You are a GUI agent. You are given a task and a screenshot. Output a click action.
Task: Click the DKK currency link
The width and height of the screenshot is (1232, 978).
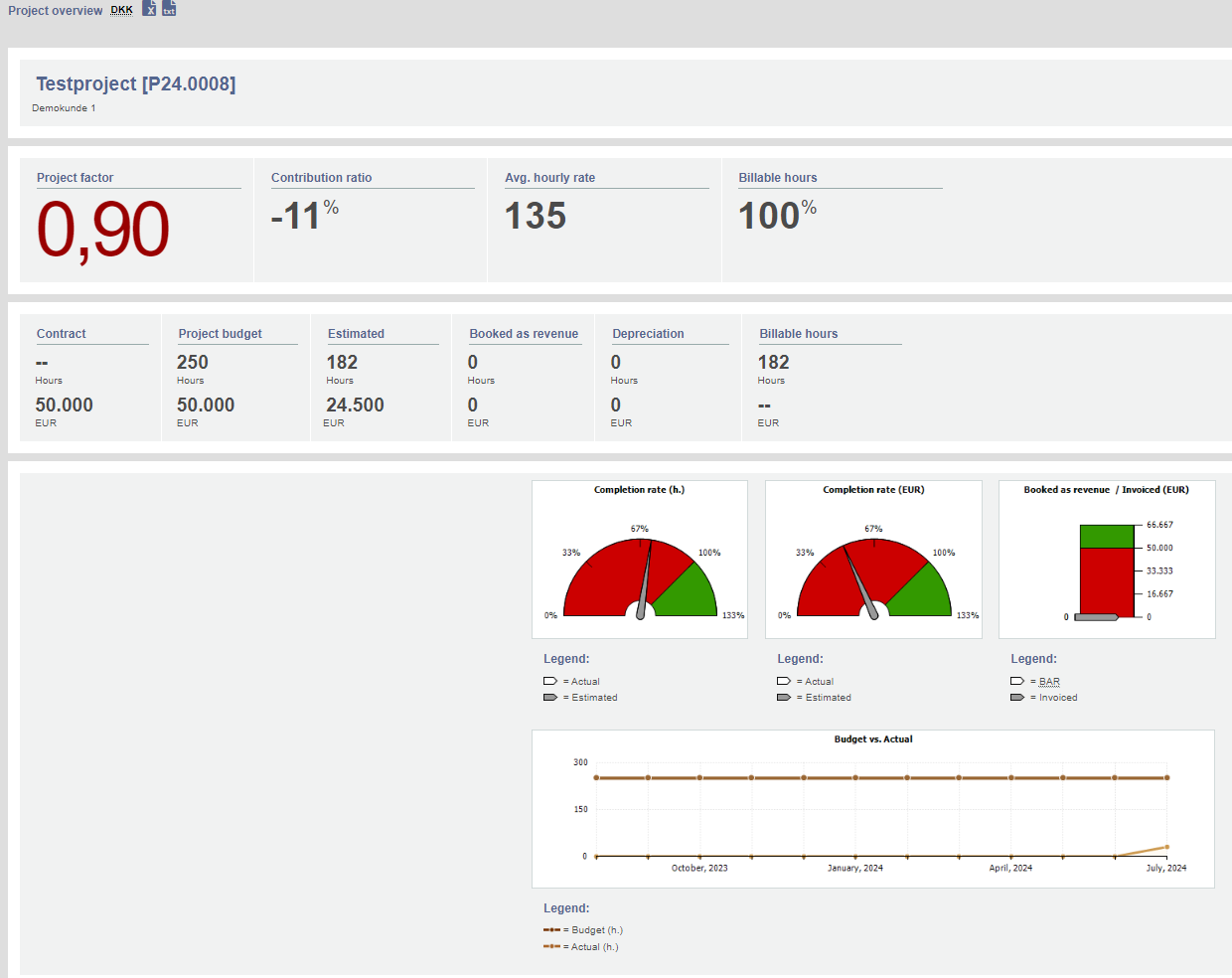click(x=121, y=10)
